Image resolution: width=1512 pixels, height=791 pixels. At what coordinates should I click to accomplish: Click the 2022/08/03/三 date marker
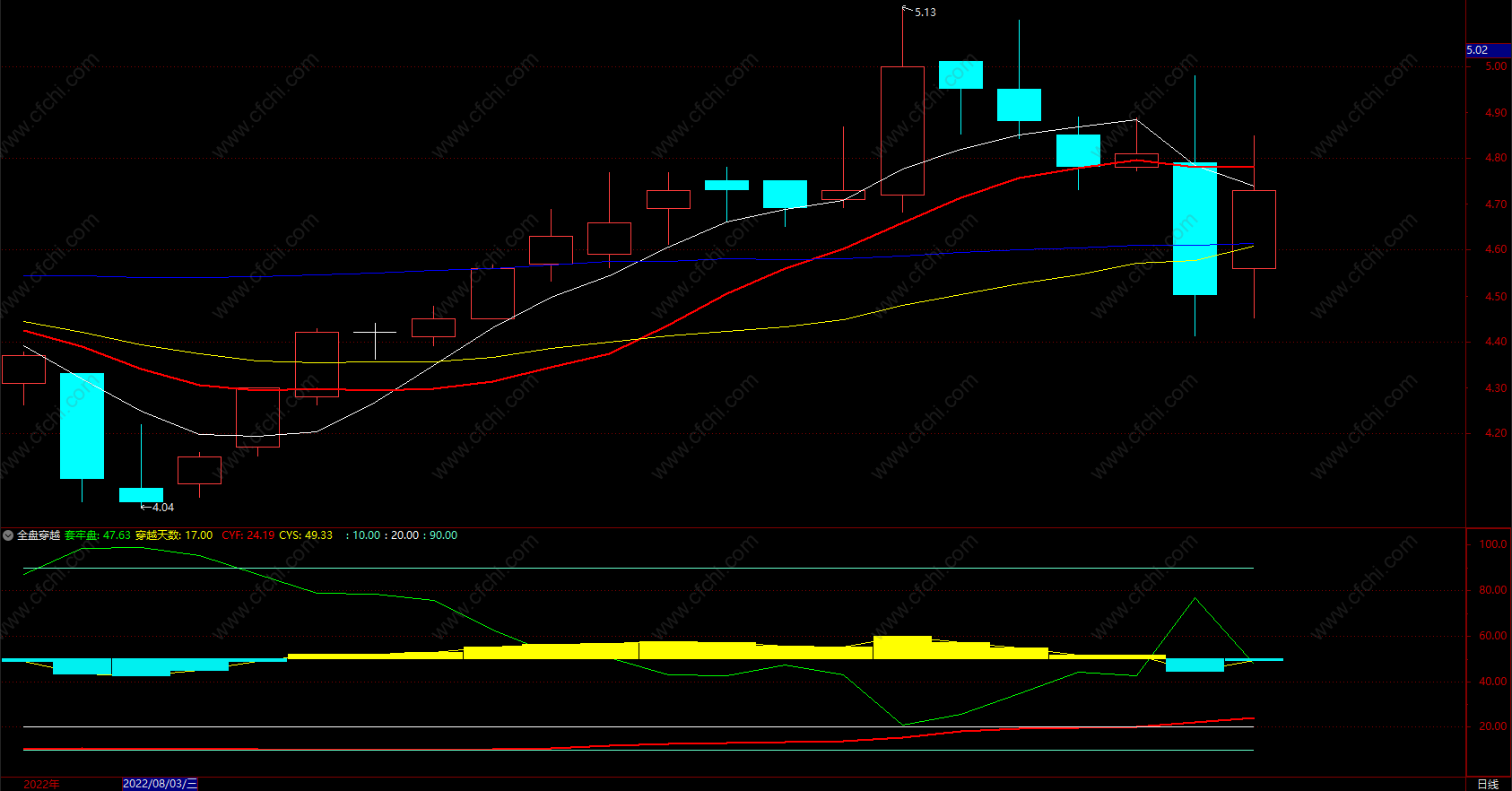pyautogui.click(x=160, y=784)
